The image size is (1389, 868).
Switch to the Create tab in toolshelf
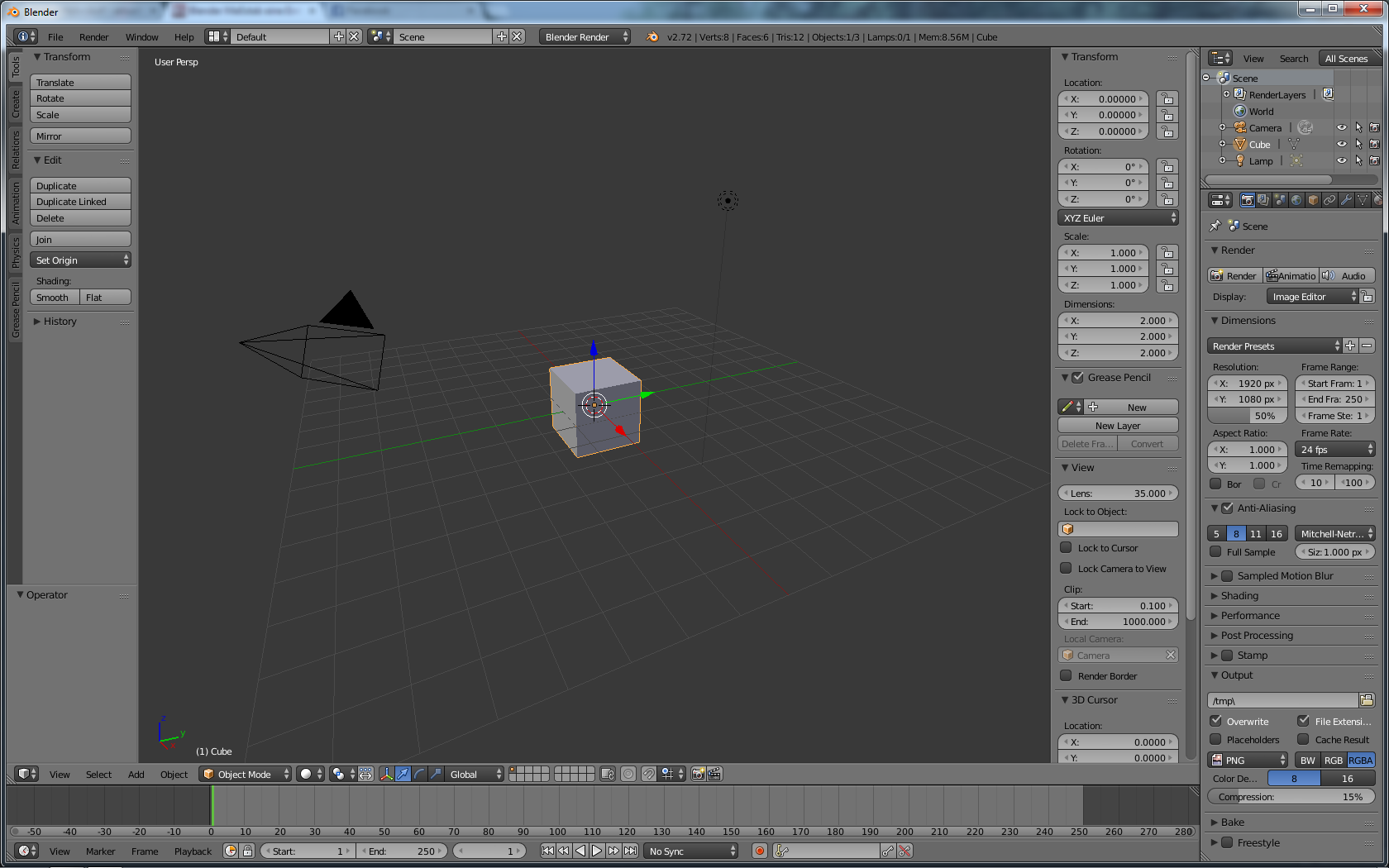tap(15, 103)
